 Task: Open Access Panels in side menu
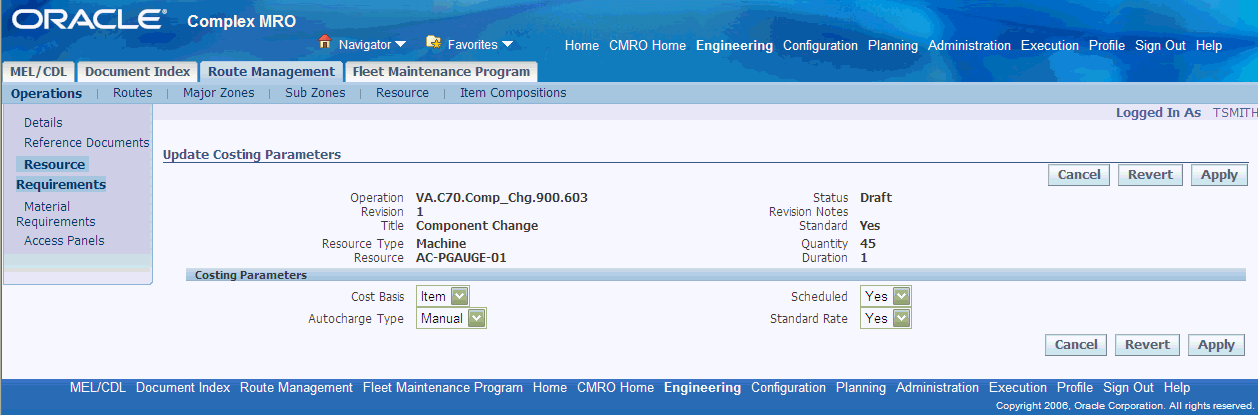click(64, 240)
